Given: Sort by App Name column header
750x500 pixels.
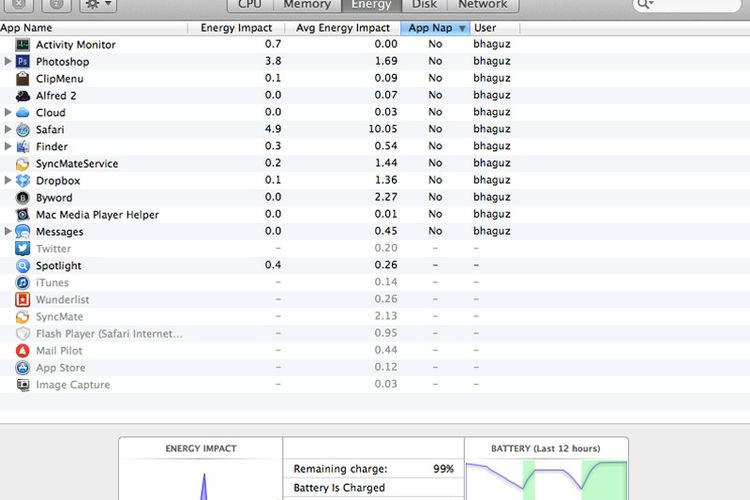Looking at the screenshot, I should [93, 28].
